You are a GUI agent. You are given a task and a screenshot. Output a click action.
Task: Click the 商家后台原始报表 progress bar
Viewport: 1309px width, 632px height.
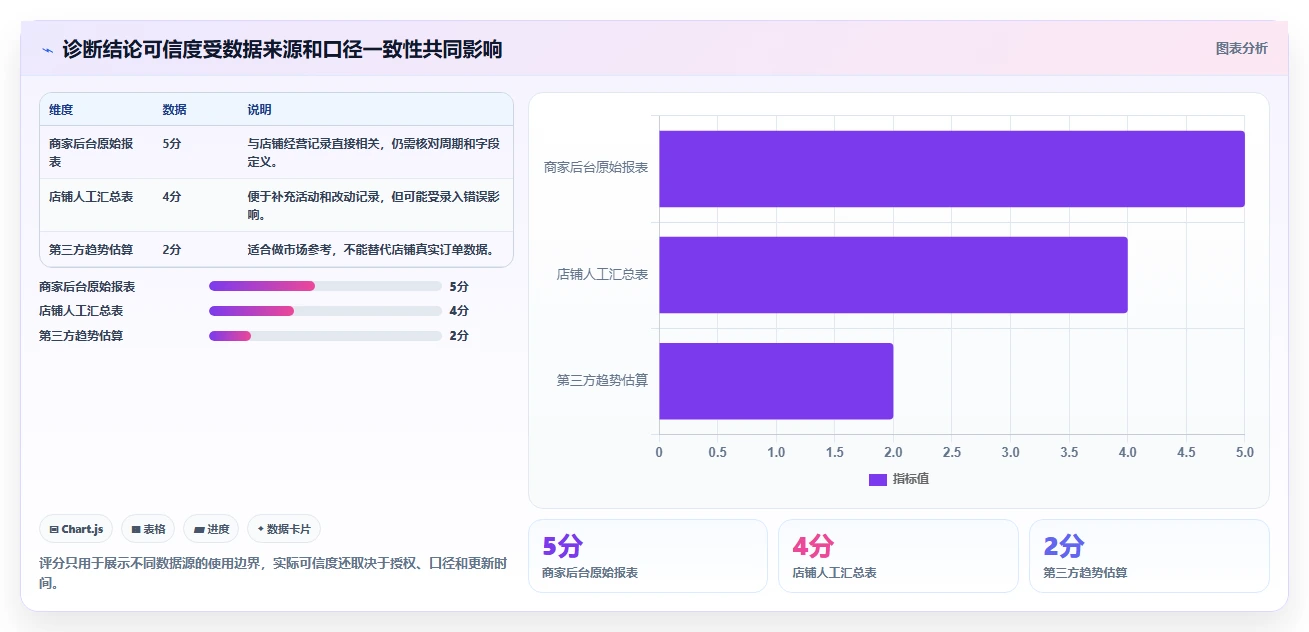pos(325,286)
